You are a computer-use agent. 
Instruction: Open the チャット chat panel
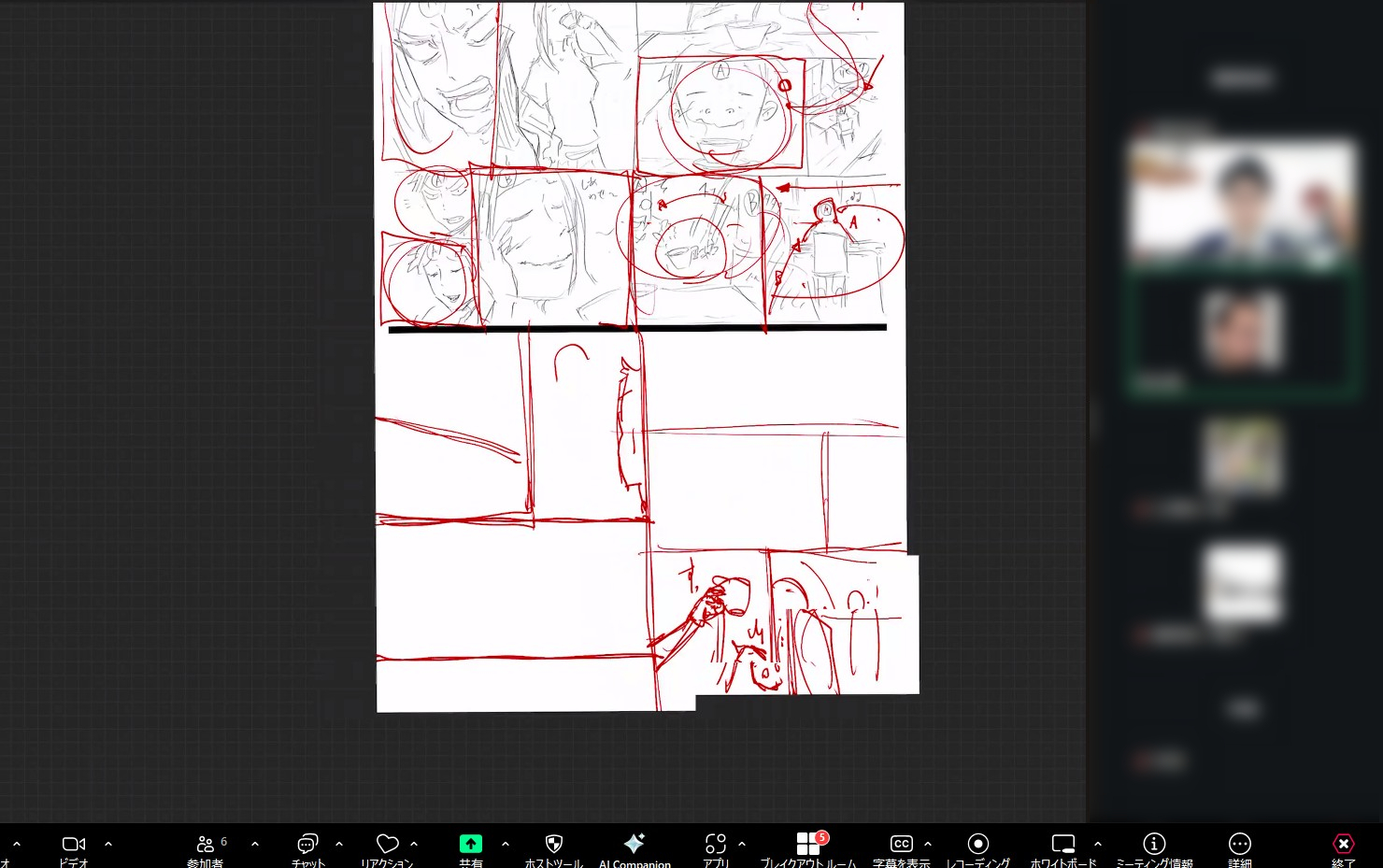[x=307, y=845]
